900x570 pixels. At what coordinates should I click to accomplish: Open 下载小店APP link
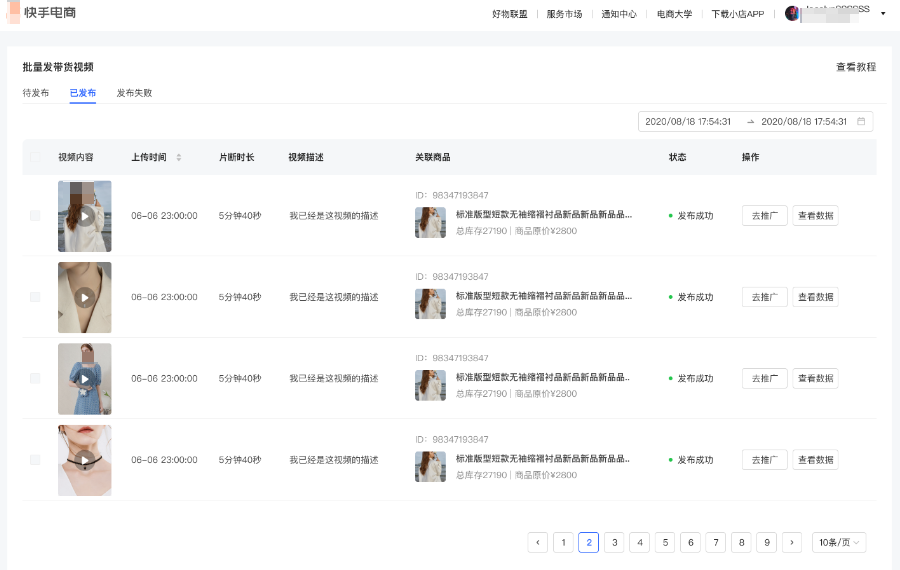click(738, 14)
